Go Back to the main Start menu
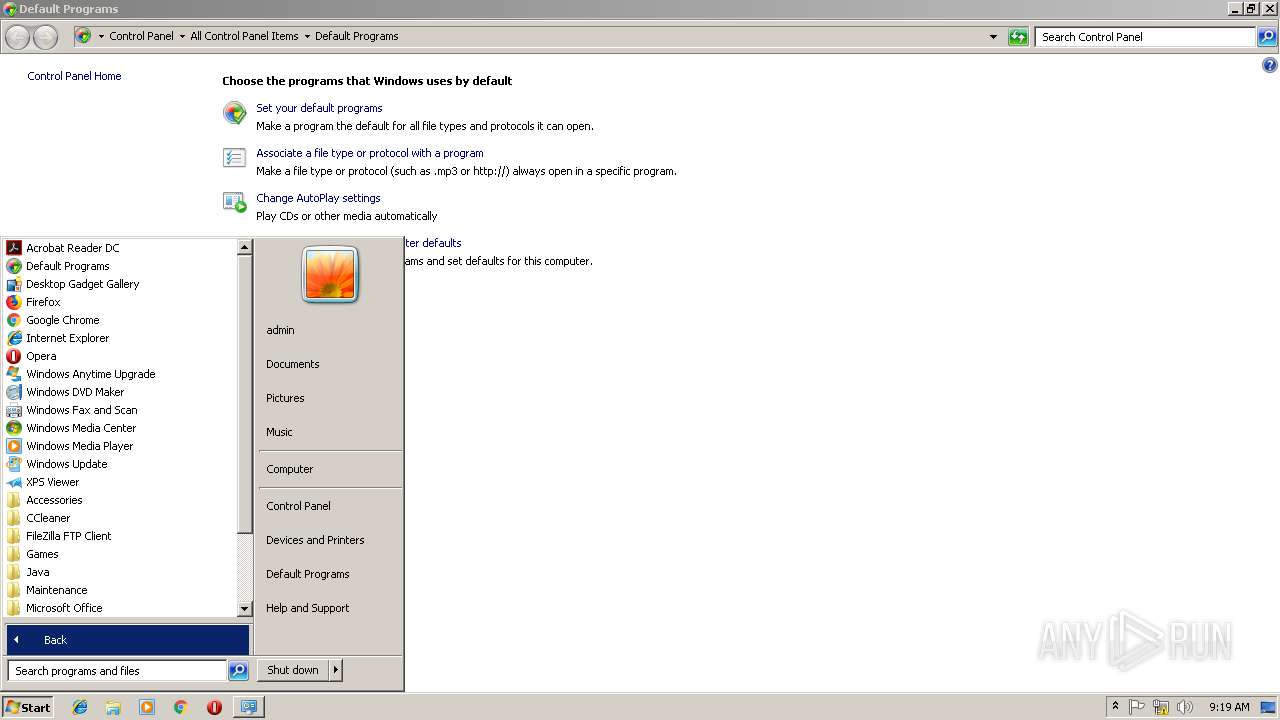The width and height of the screenshot is (1280, 720). (128, 640)
